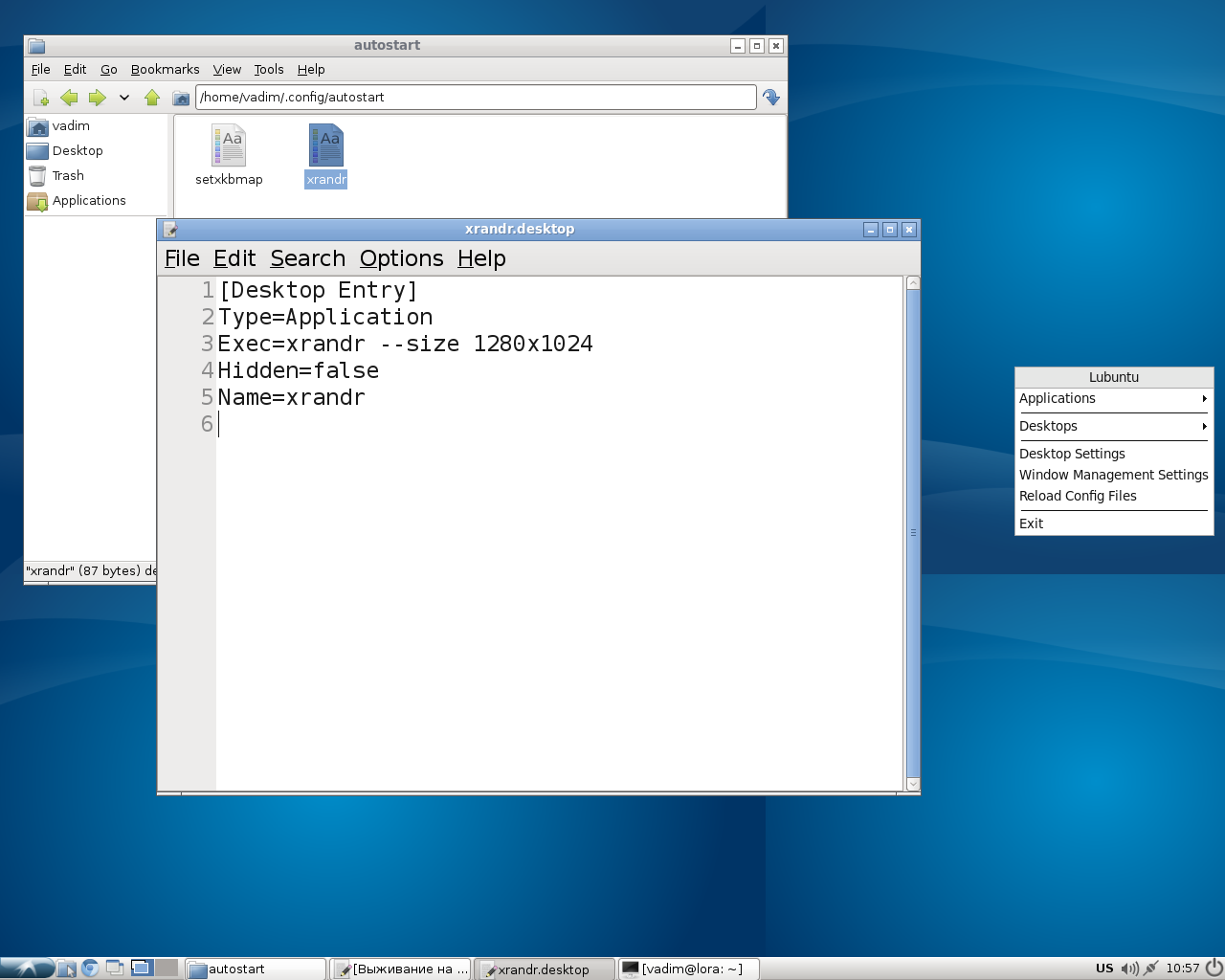Go forward with the right arrow icon

pos(97,98)
